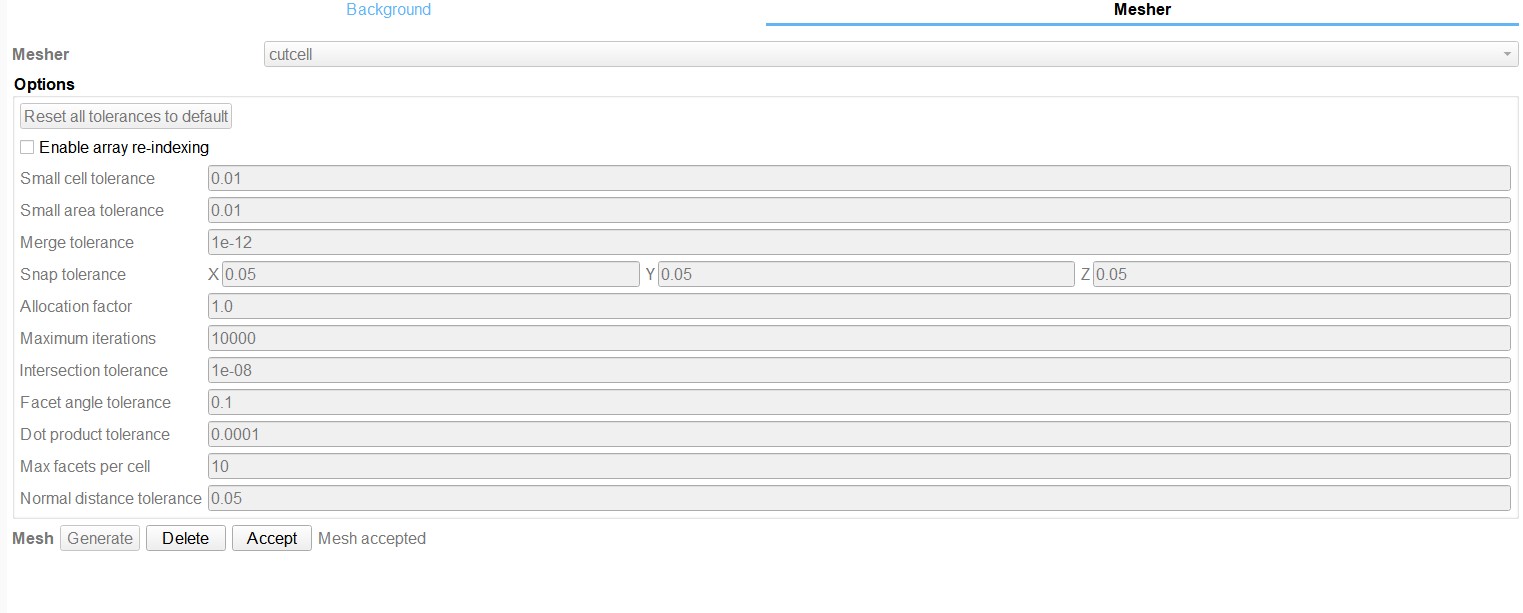1523x613 pixels.
Task: Focus the Normal distance tolerance input
Action: (858, 498)
